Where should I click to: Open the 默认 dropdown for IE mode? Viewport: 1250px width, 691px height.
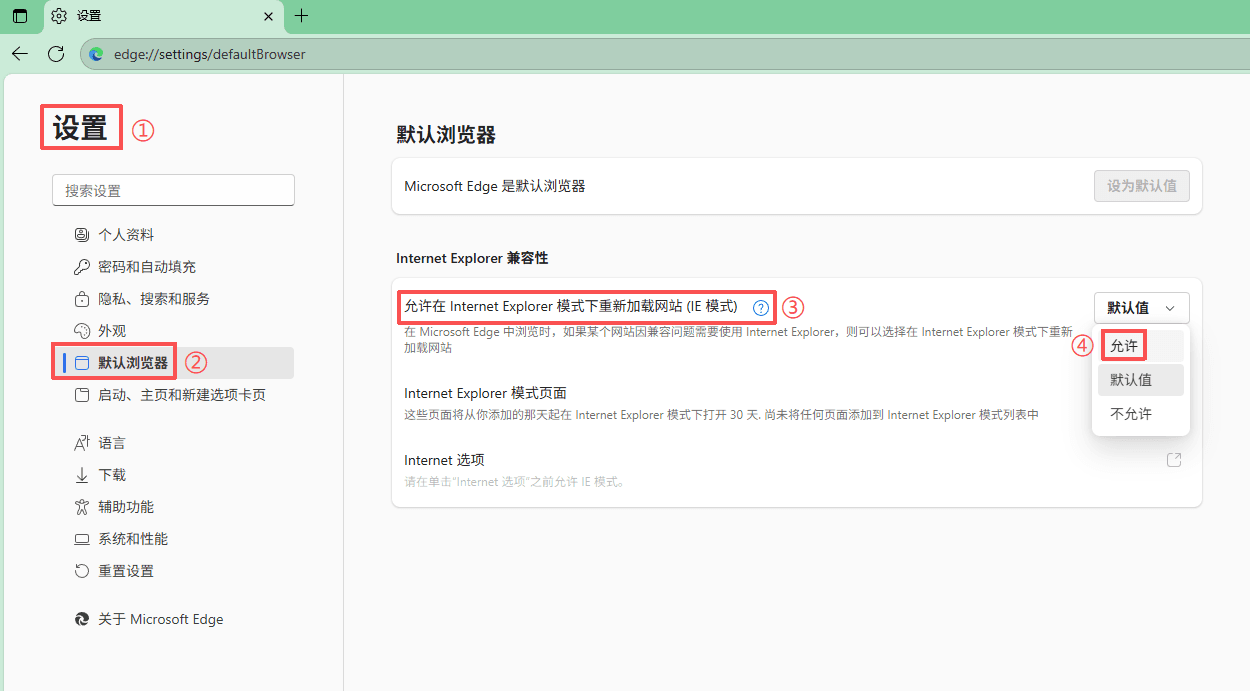tap(1141, 307)
